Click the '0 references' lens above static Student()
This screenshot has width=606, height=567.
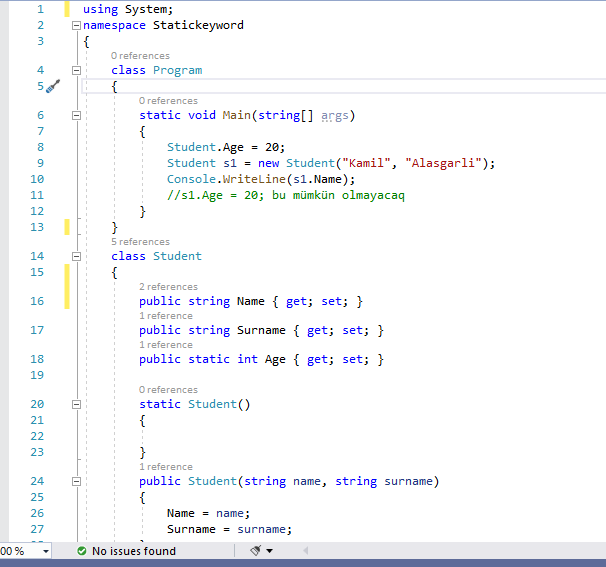point(168,390)
